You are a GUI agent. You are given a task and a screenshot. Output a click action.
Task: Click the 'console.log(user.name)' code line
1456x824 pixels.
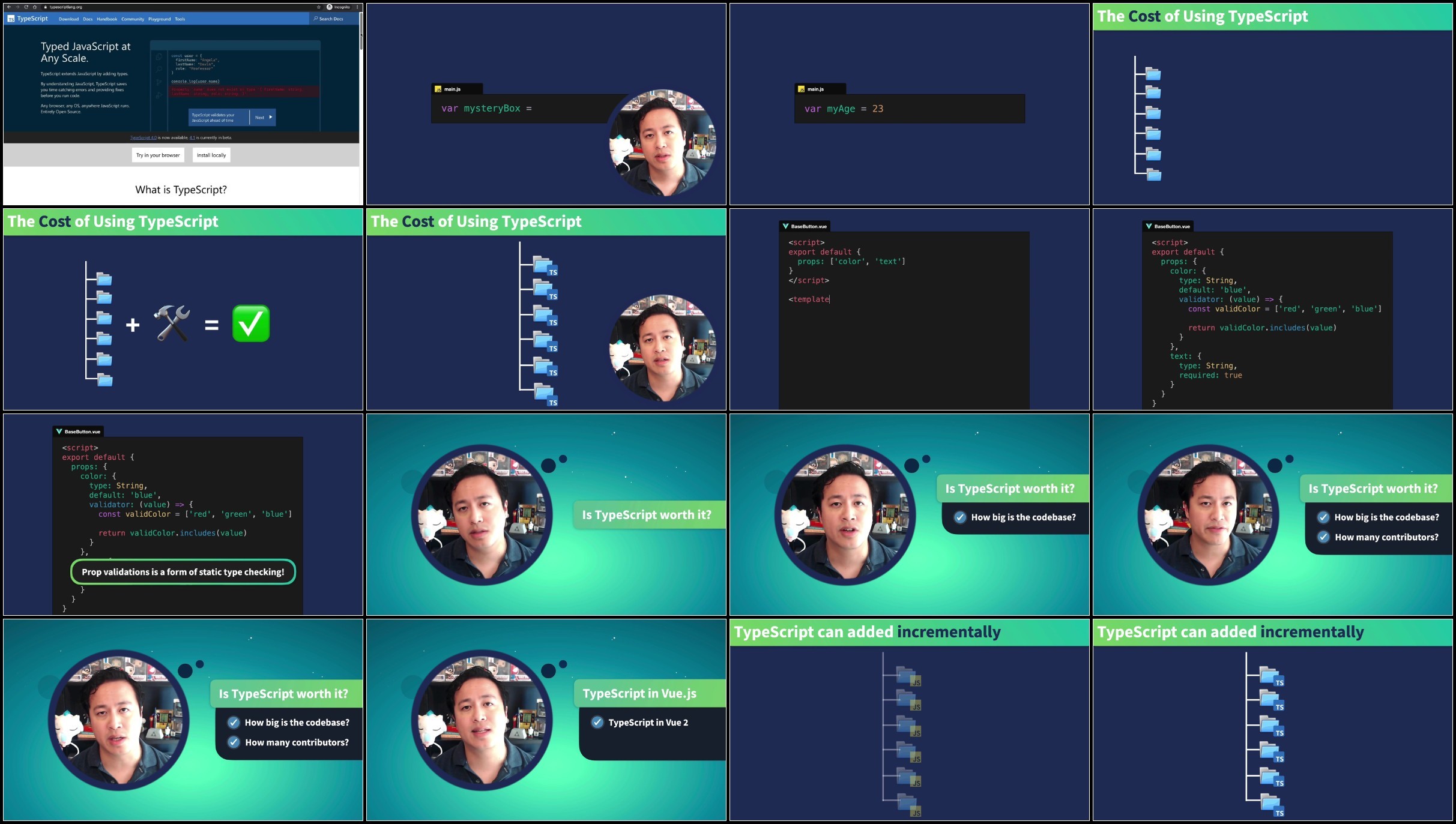pyautogui.click(x=195, y=82)
